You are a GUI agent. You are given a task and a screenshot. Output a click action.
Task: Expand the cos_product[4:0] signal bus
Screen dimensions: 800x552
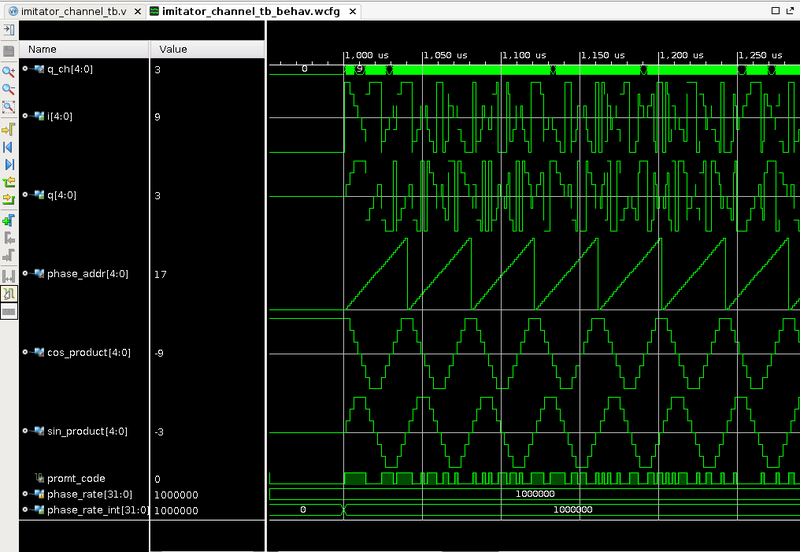25,352
